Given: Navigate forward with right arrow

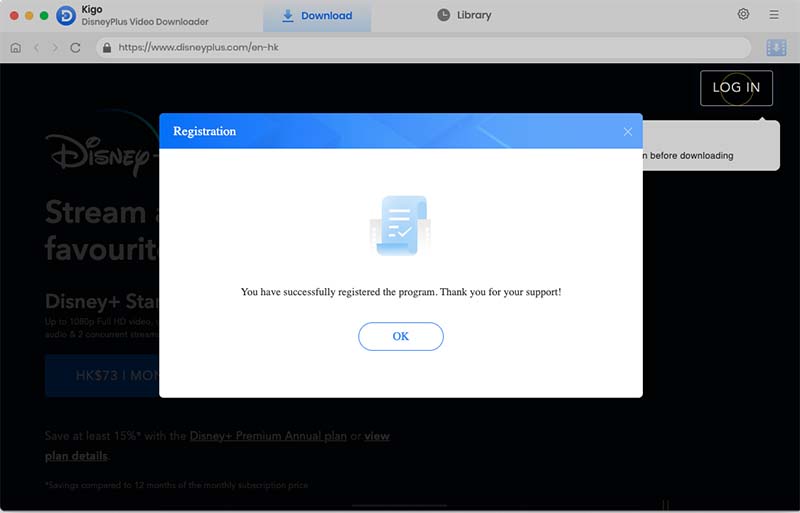Looking at the screenshot, I should [x=55, y=47].
